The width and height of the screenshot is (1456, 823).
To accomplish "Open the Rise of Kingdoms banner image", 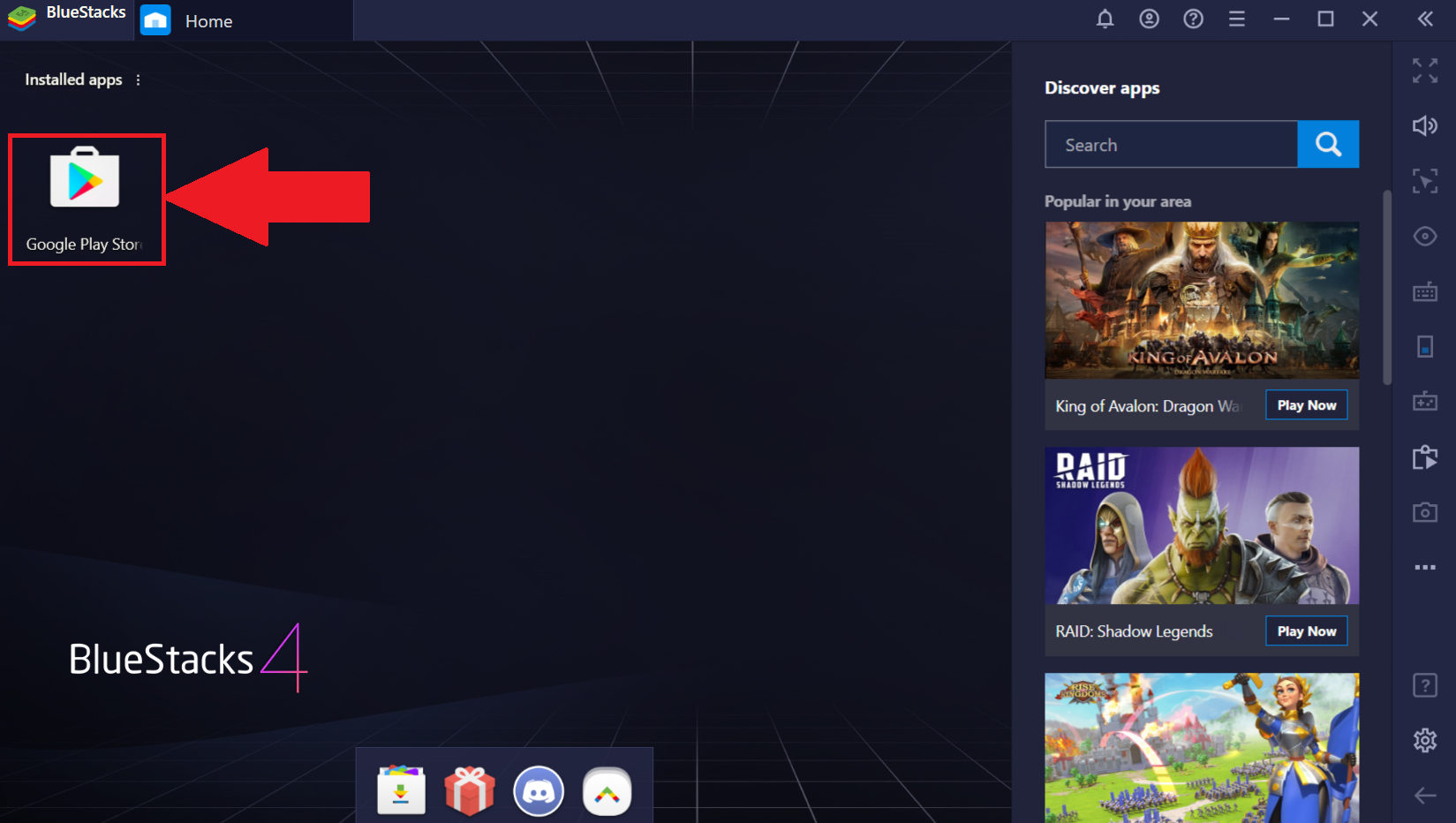I will (x=1202, y=748).
